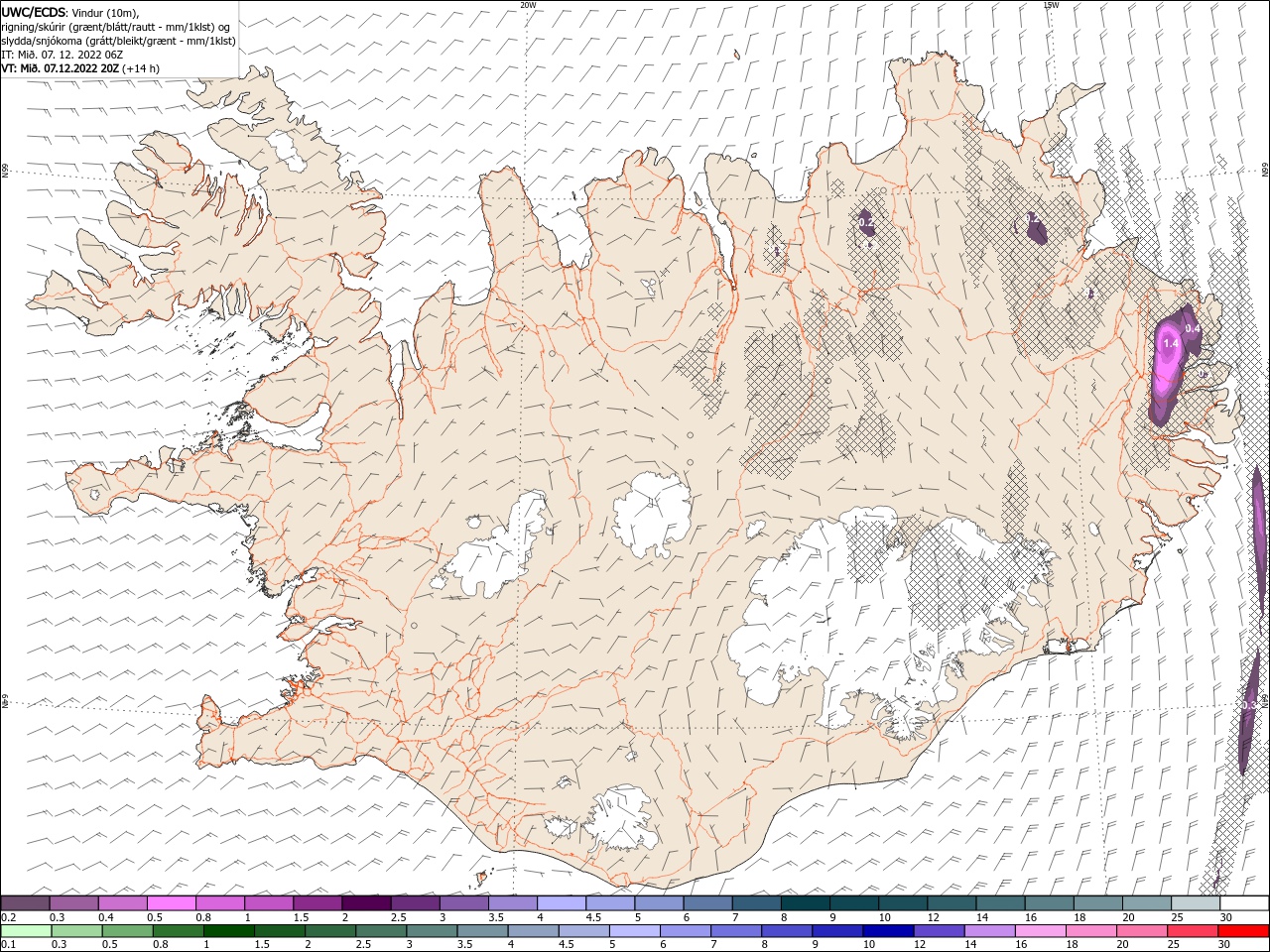Select the "IT: Mið. 07. 12. 2022 06Z" line
This screenshot has height=952, width=1270.
coord(62,55)
